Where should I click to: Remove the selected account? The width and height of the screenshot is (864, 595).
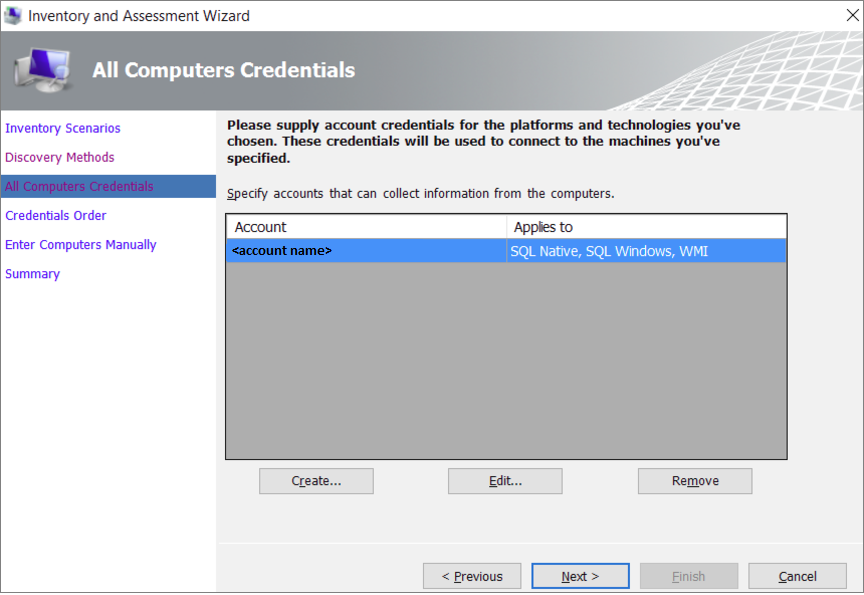pyautogui.click(x=695, y=481)
